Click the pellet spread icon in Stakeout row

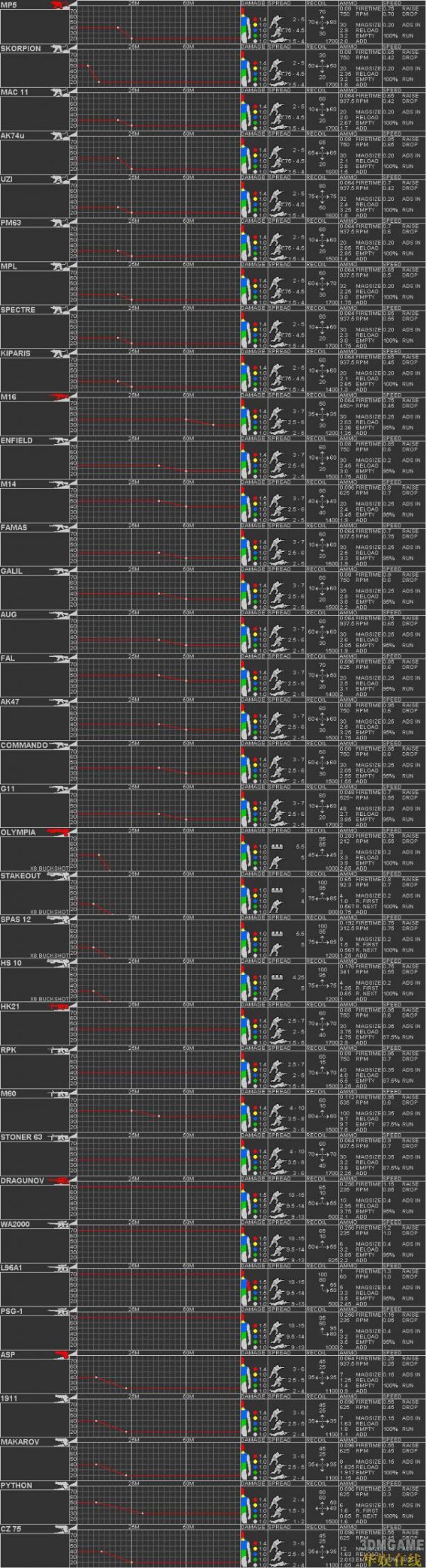[277, 890]
